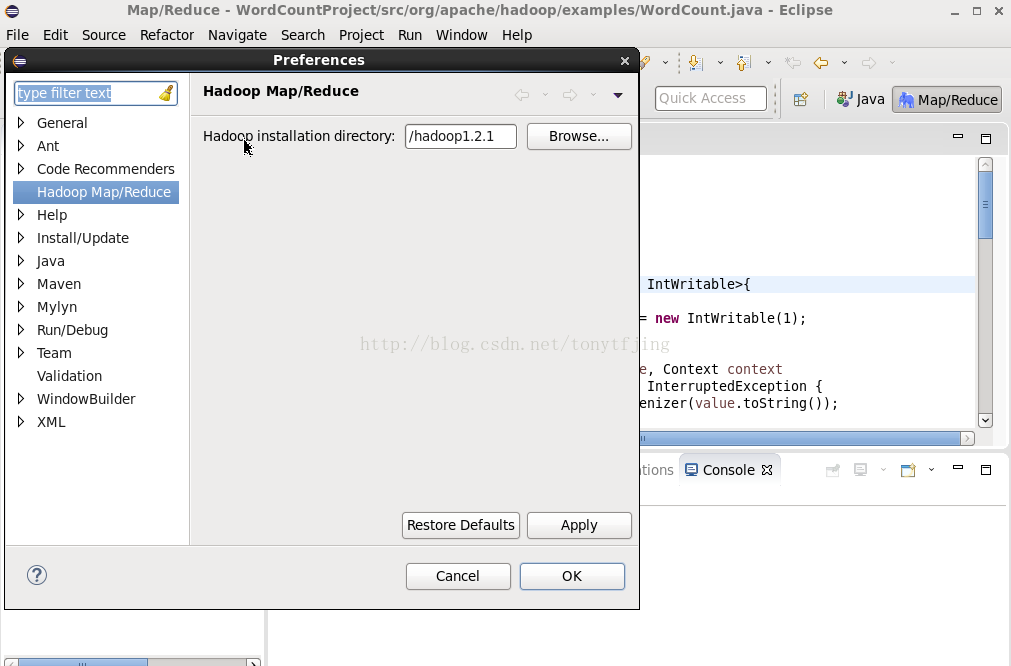Screen dimensions: 1011x666
Task: Open the Open Console dropdown arrow
Action: click(931, 470)
